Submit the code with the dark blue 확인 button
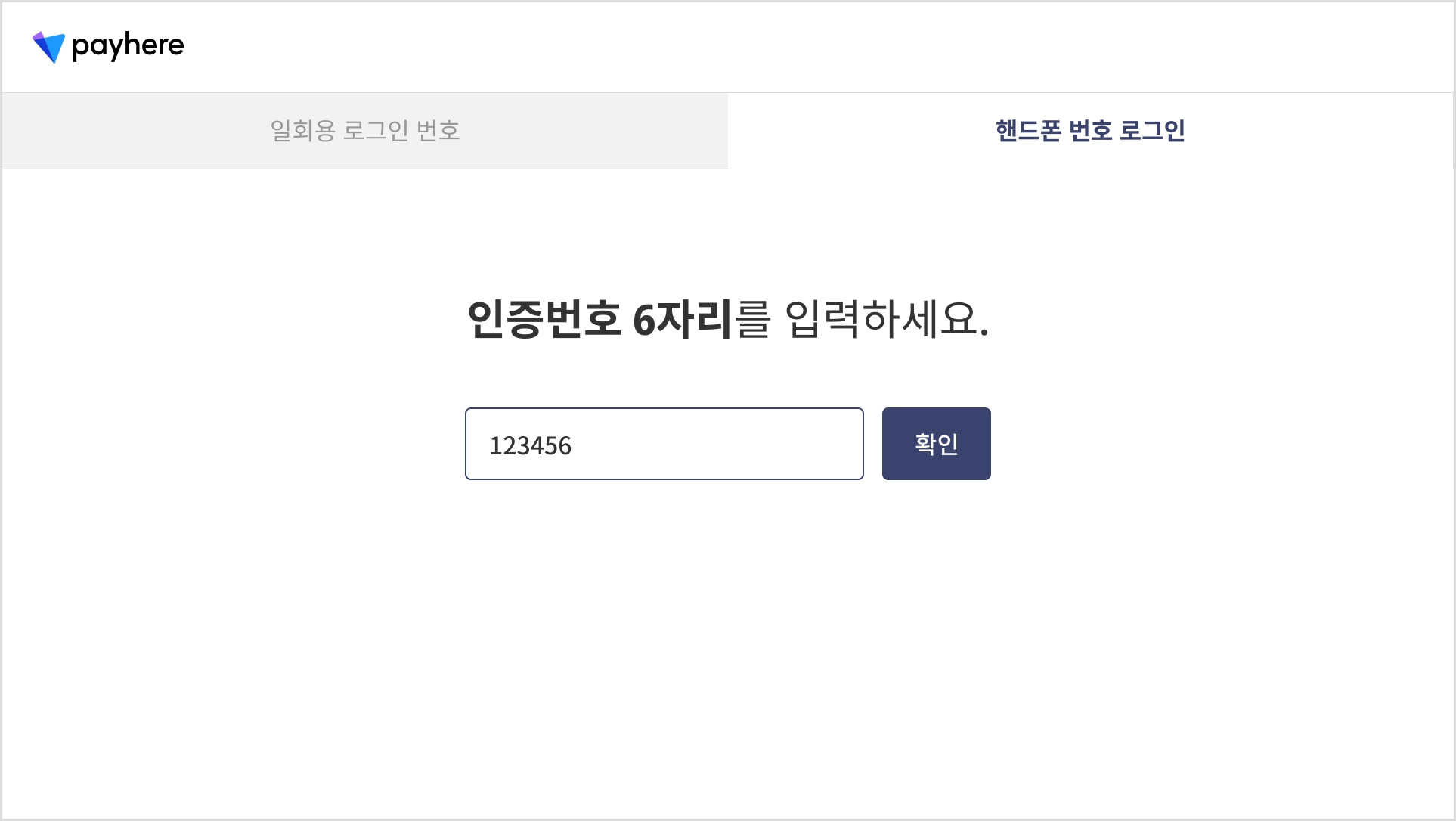This screenshot has height=821, width=1456. (x=936, y=444)
